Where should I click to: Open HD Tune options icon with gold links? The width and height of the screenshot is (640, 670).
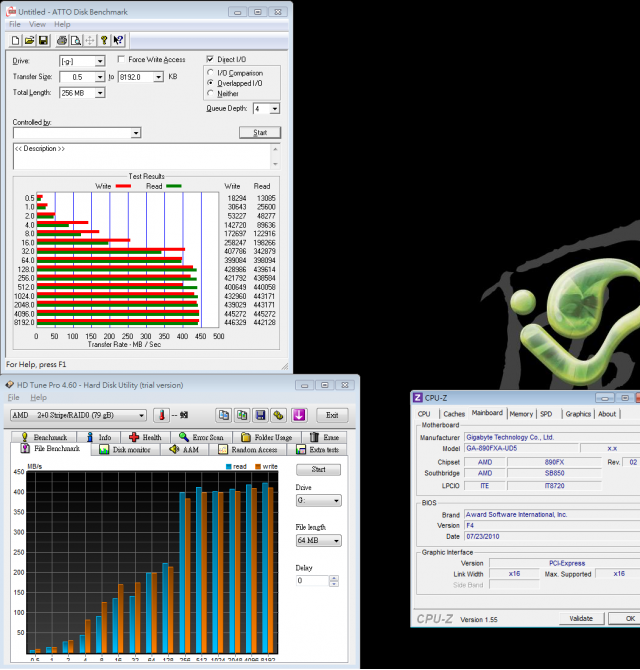click(279, 415)
